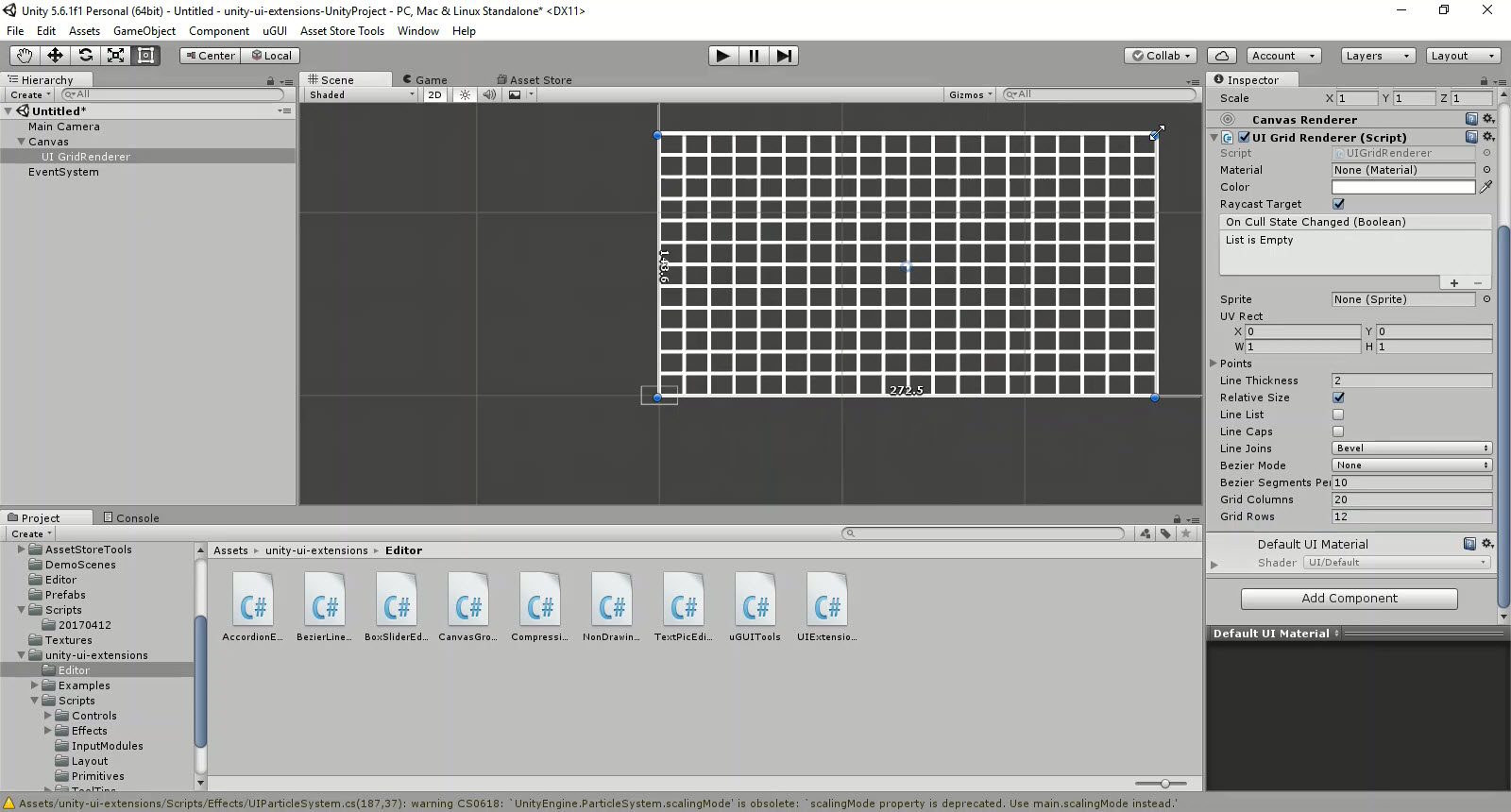This screenshot has width=1511, height=812.
Task: Enable Line Caps checkbox
Action: pos(1338,431)
